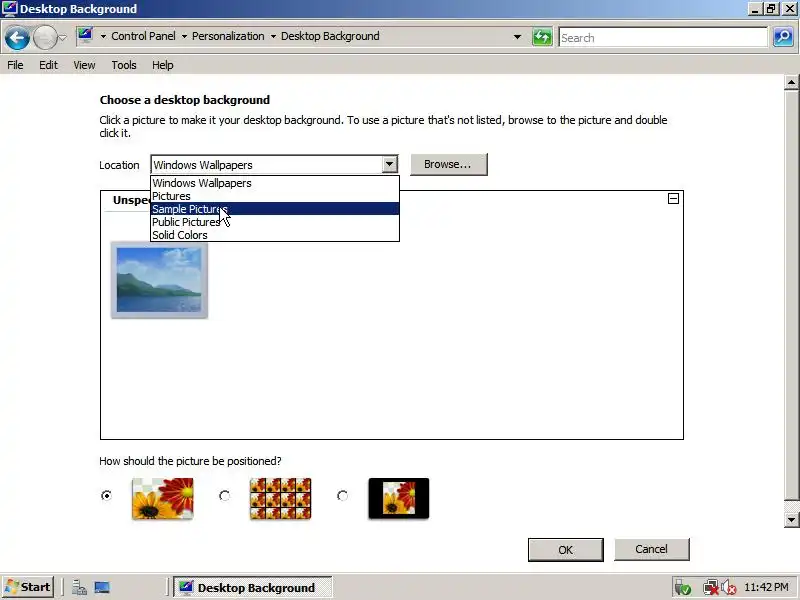Screen dimensions: 800x600
Task: Minimize the Desktop Background window
Action: 755,9
